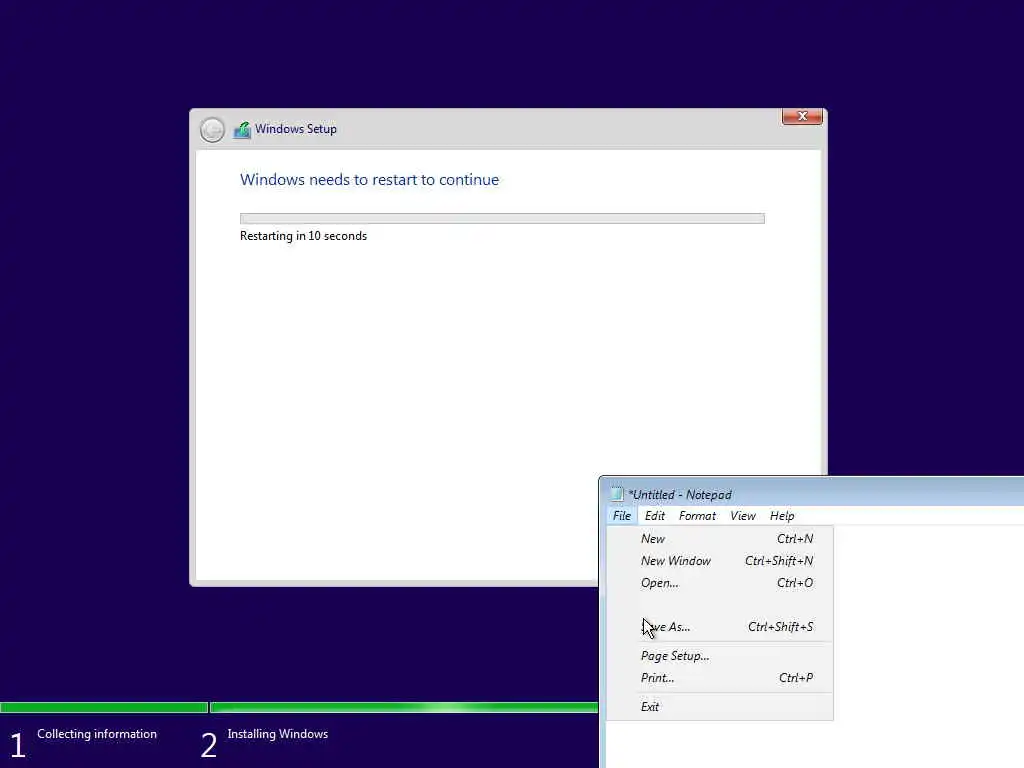Open the Edit menu in Notepad
Viewport: 1024px width, 768px height.
point(654,516)
